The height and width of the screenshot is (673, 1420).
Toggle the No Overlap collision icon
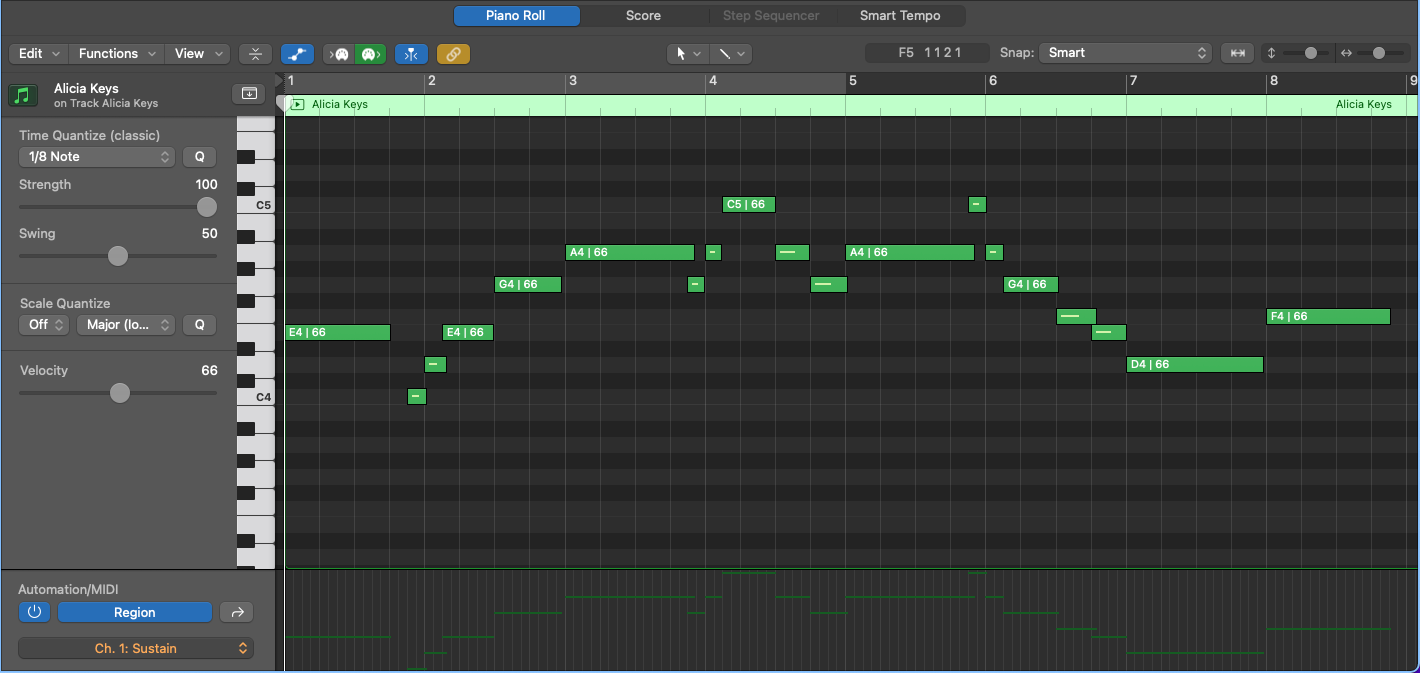point(411,53)
